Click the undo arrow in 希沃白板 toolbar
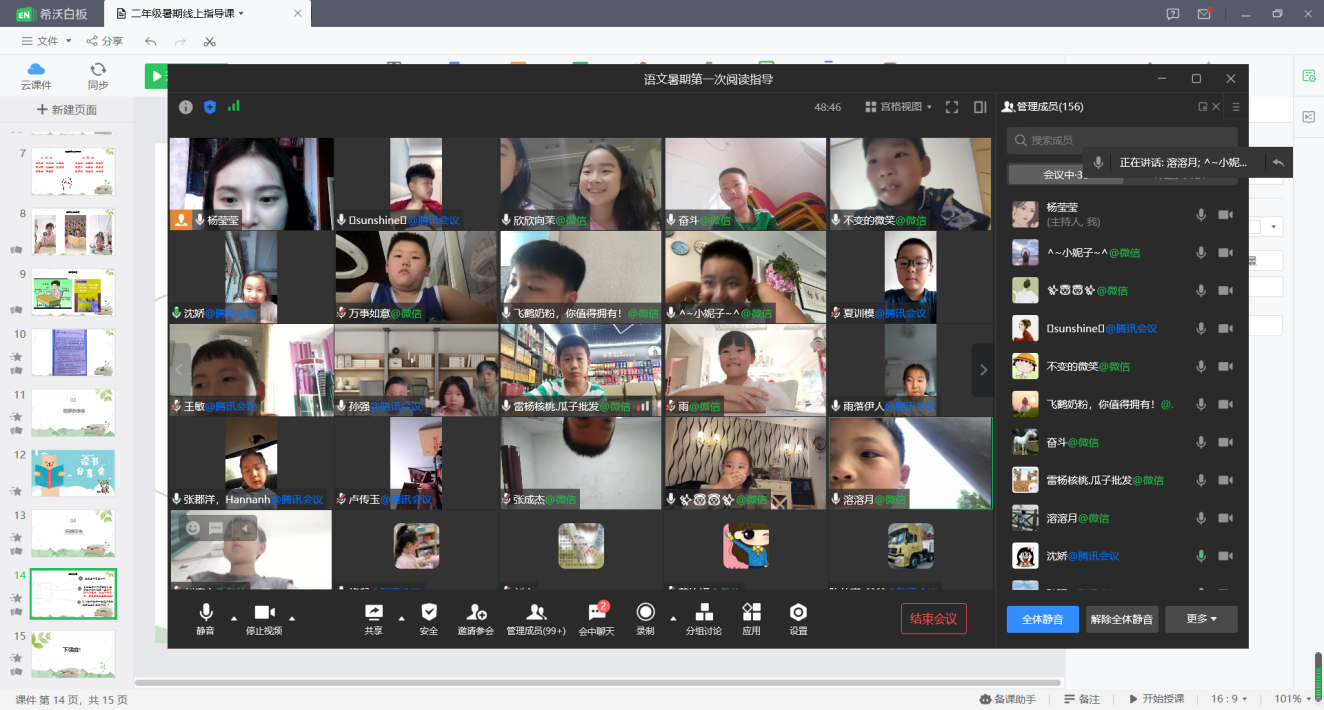1324x710 pixels. 151,41
